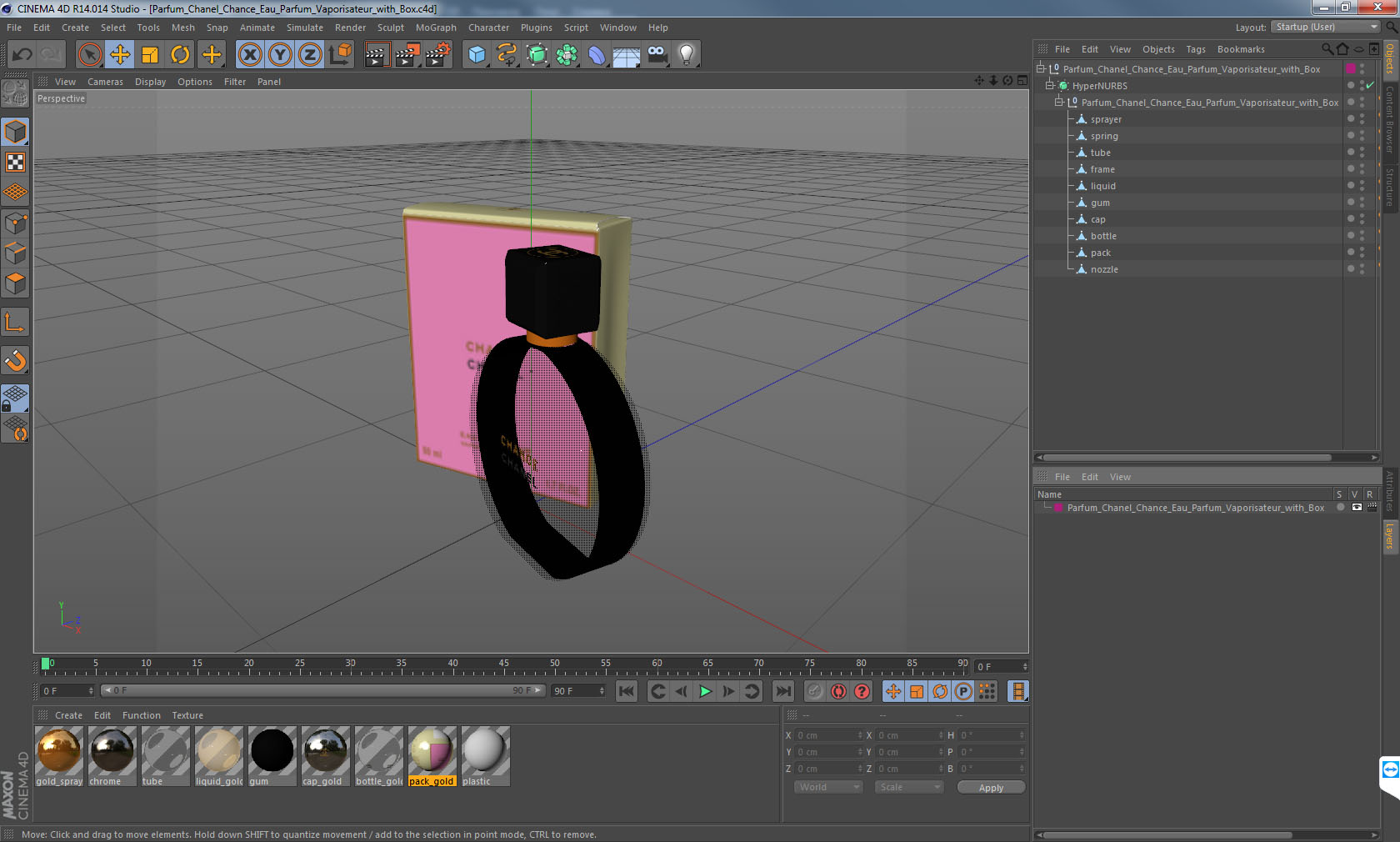The image size is (1400, 842).
Task: Toggle visibility dots of cap object
Action: click(1362, 219)
